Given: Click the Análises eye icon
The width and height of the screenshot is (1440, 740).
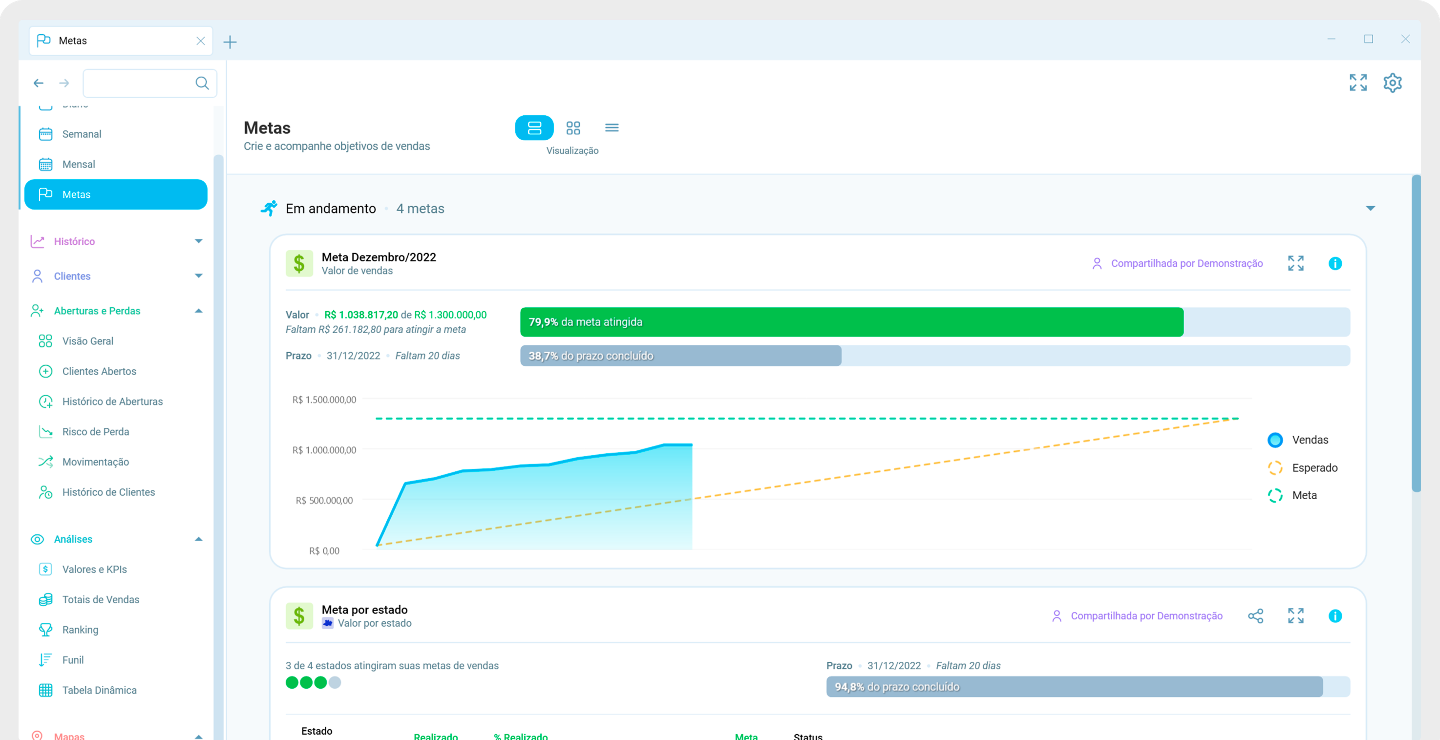Looking at the screenshot, I should (37, 539).
